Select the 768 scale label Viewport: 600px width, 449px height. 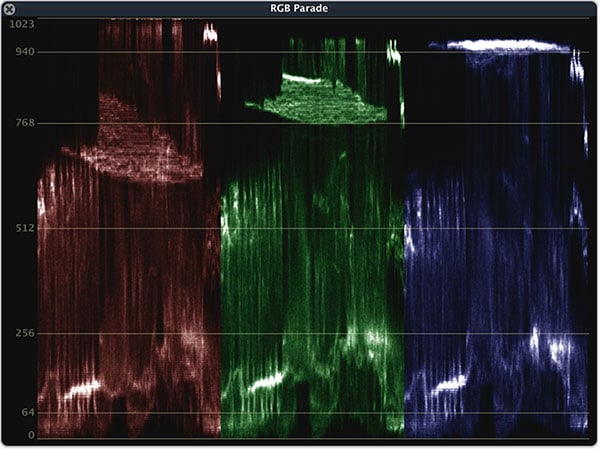pos(21,123)
